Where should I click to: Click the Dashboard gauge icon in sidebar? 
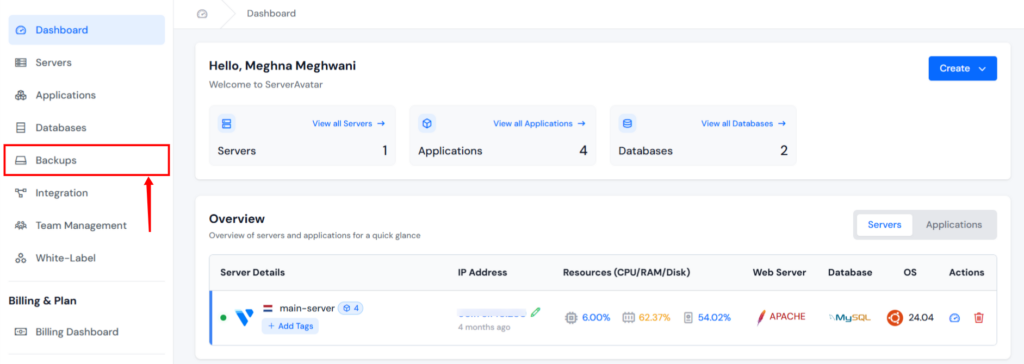click(x=21, y=30)
